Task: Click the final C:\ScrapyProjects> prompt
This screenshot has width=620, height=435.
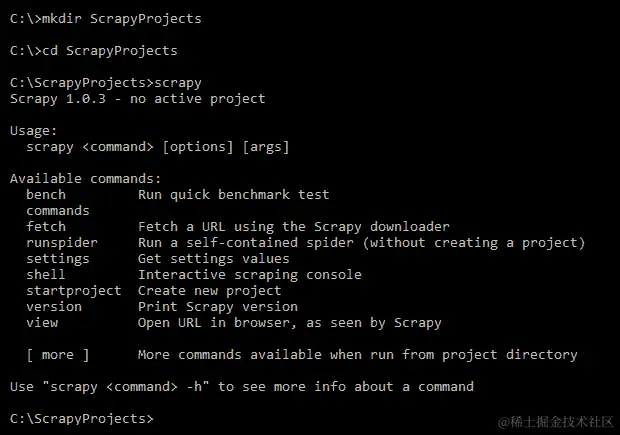Action: 81,419
